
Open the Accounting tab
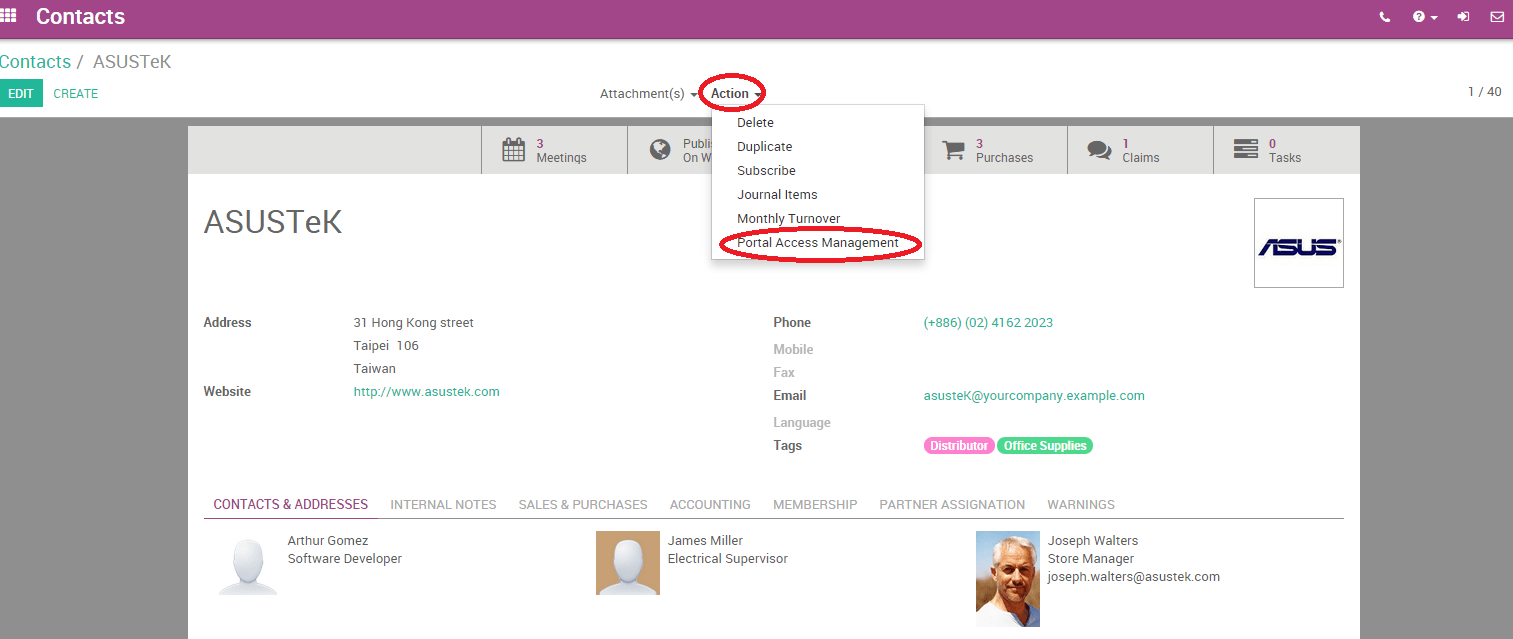[x=710, y=504]
